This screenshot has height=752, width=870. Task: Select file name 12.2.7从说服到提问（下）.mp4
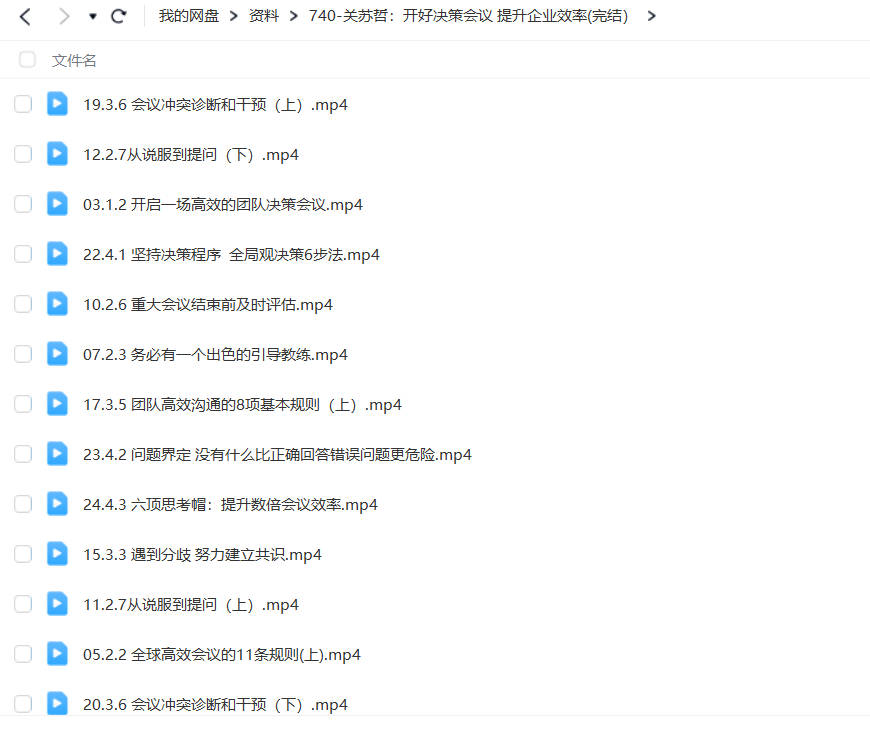(191, 154)
